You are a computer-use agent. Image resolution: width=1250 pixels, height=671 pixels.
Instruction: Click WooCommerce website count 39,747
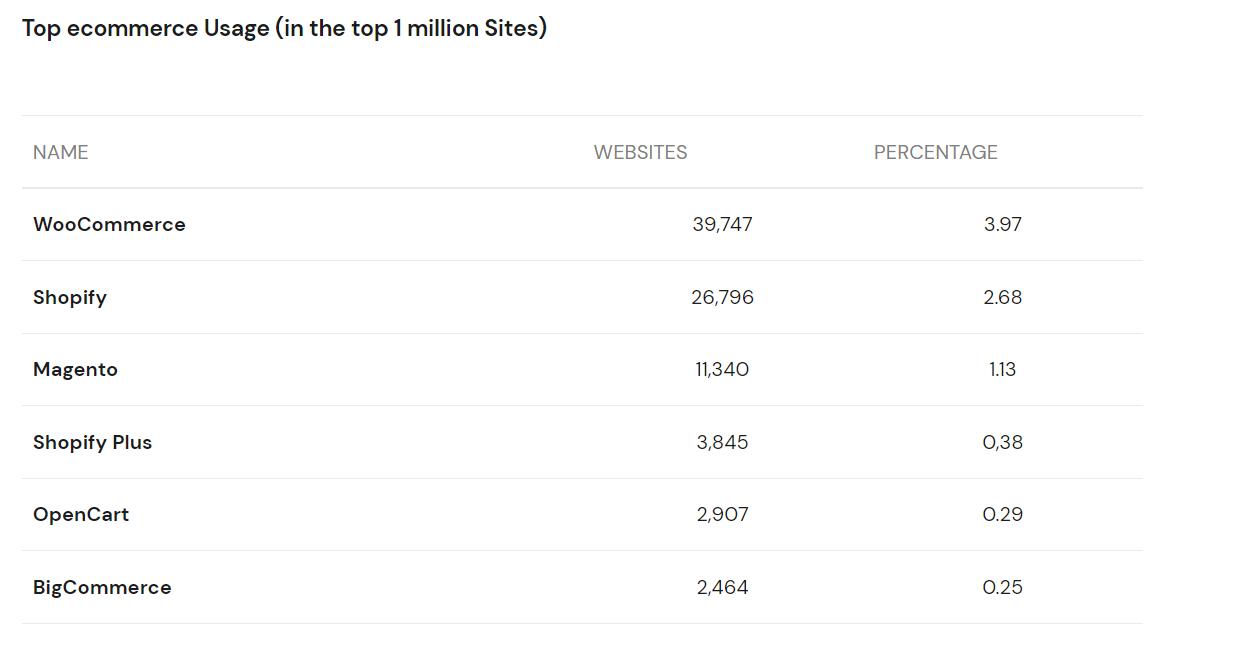pyautogui.click(x=722, y=224)
